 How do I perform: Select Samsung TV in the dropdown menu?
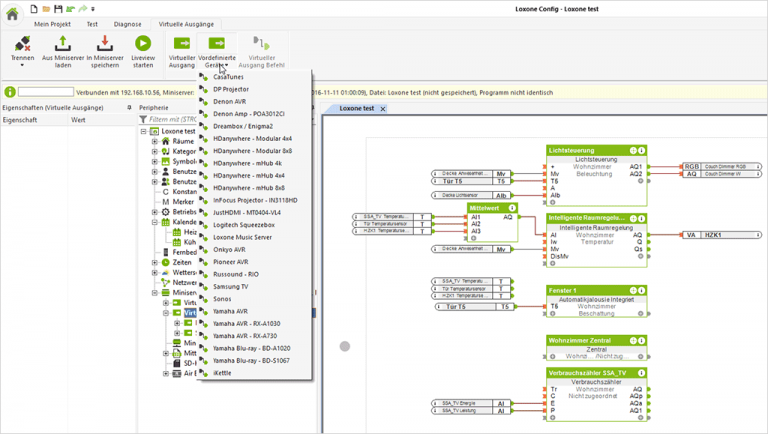(x=230, y=286)
